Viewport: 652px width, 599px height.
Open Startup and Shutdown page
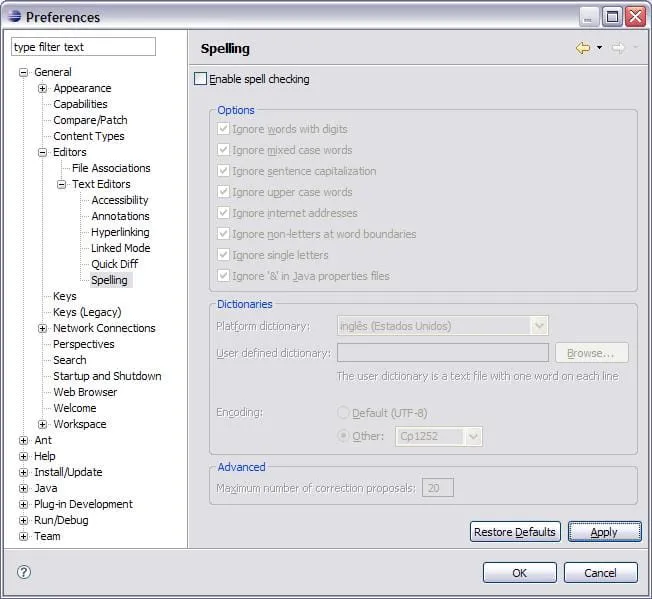point(107,376)
